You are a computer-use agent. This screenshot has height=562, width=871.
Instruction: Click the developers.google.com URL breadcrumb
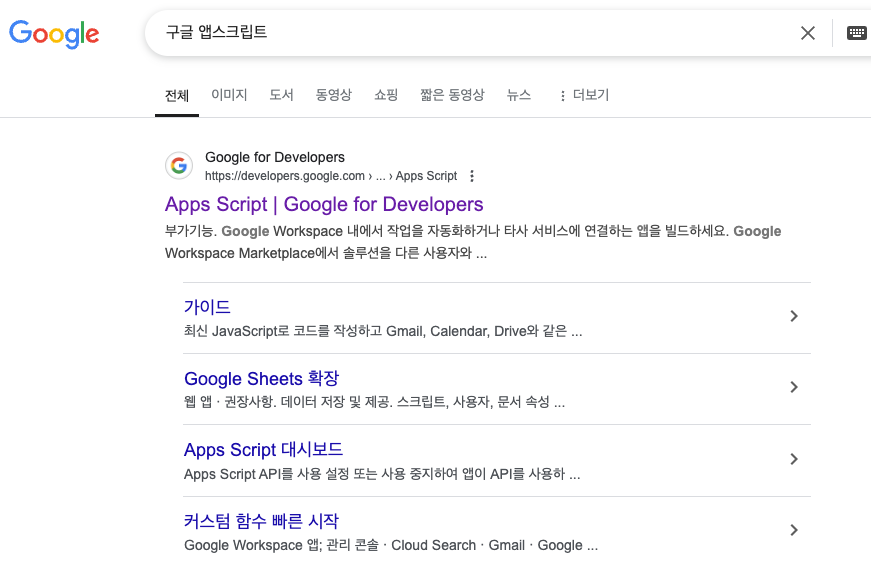[x=331, y=176]
